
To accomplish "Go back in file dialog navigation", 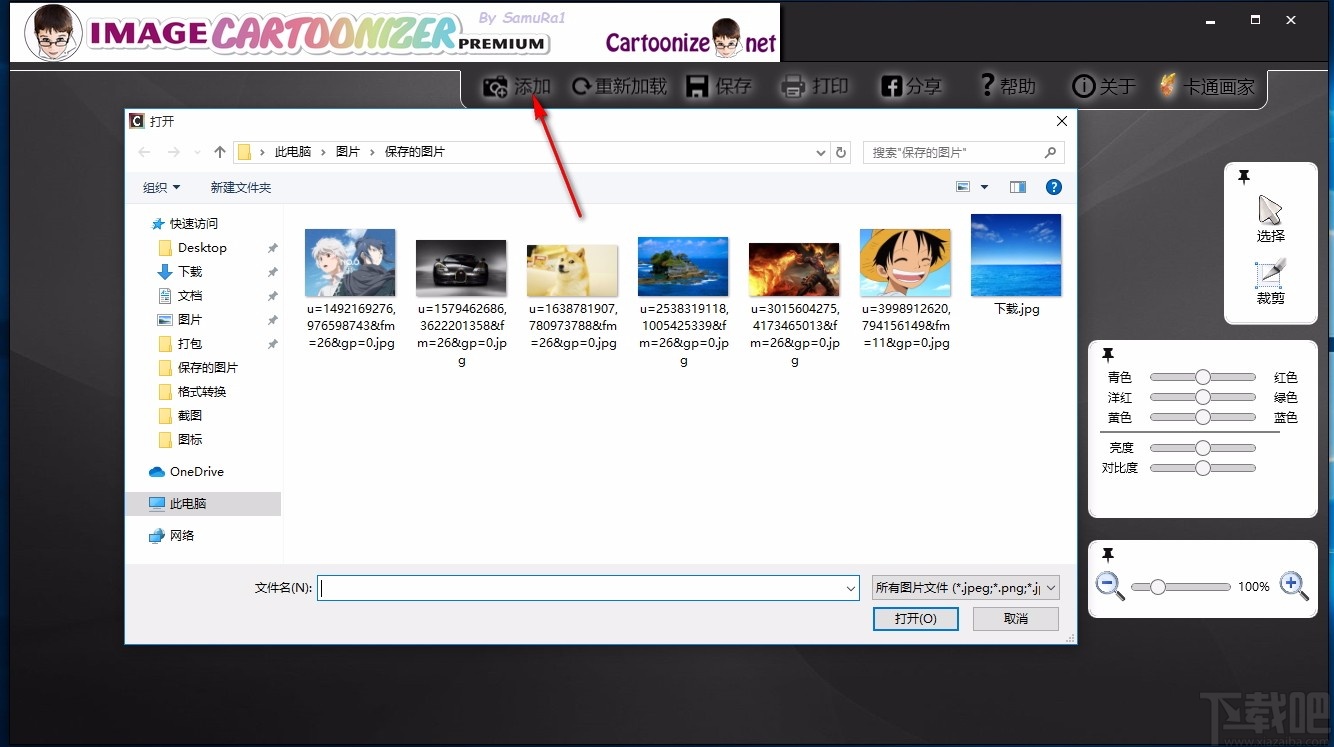I will click(x=144, y=152).
